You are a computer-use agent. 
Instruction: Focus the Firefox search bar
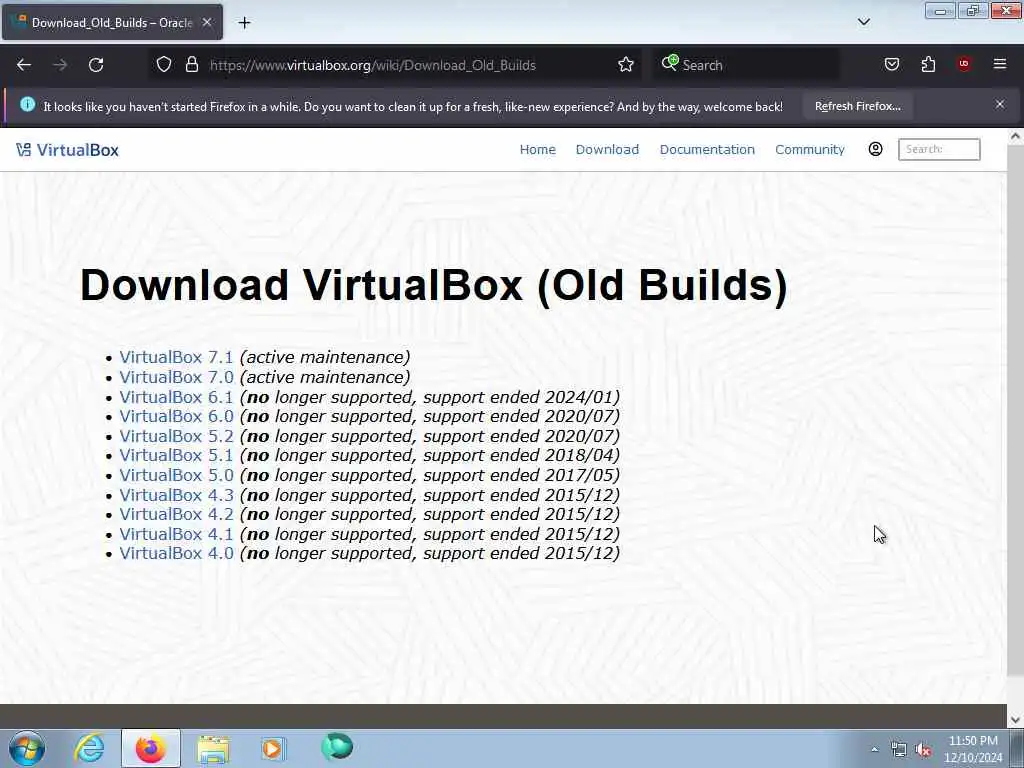746,65
